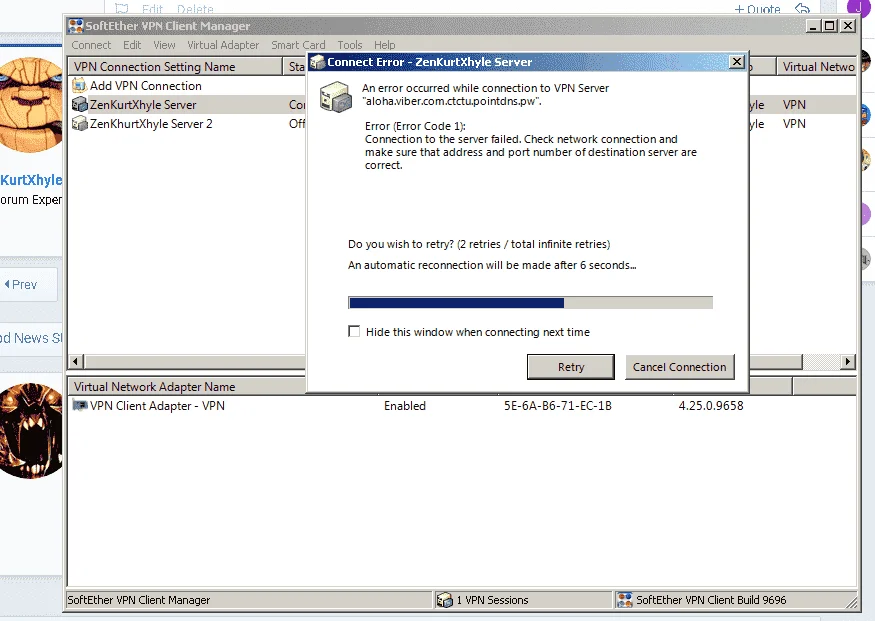Click the SoftEther VPN Client Manager title icon
Screen dimensions: 875x621
(75, 26)
